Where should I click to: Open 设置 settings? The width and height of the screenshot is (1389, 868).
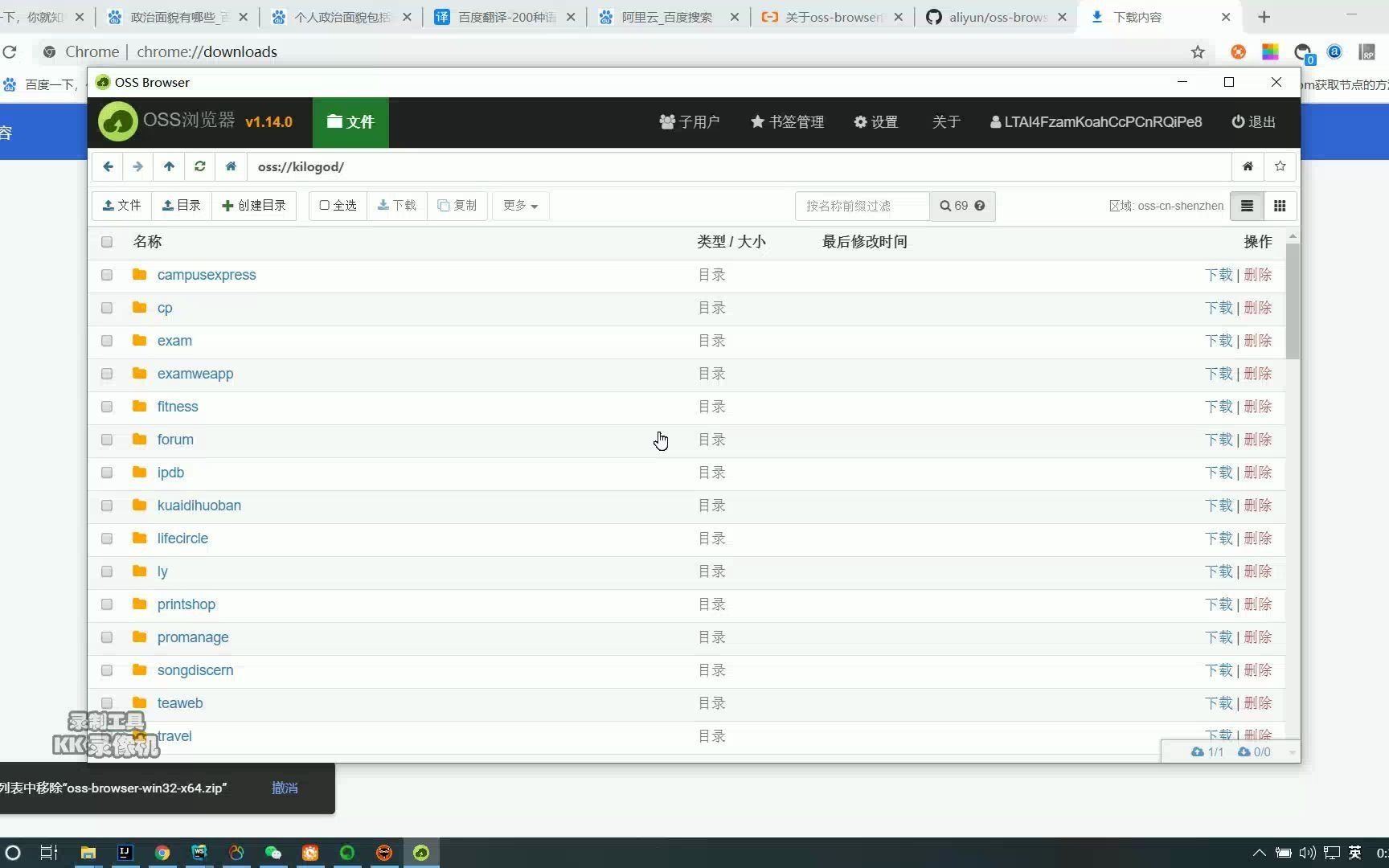click(x=876, y=122)
